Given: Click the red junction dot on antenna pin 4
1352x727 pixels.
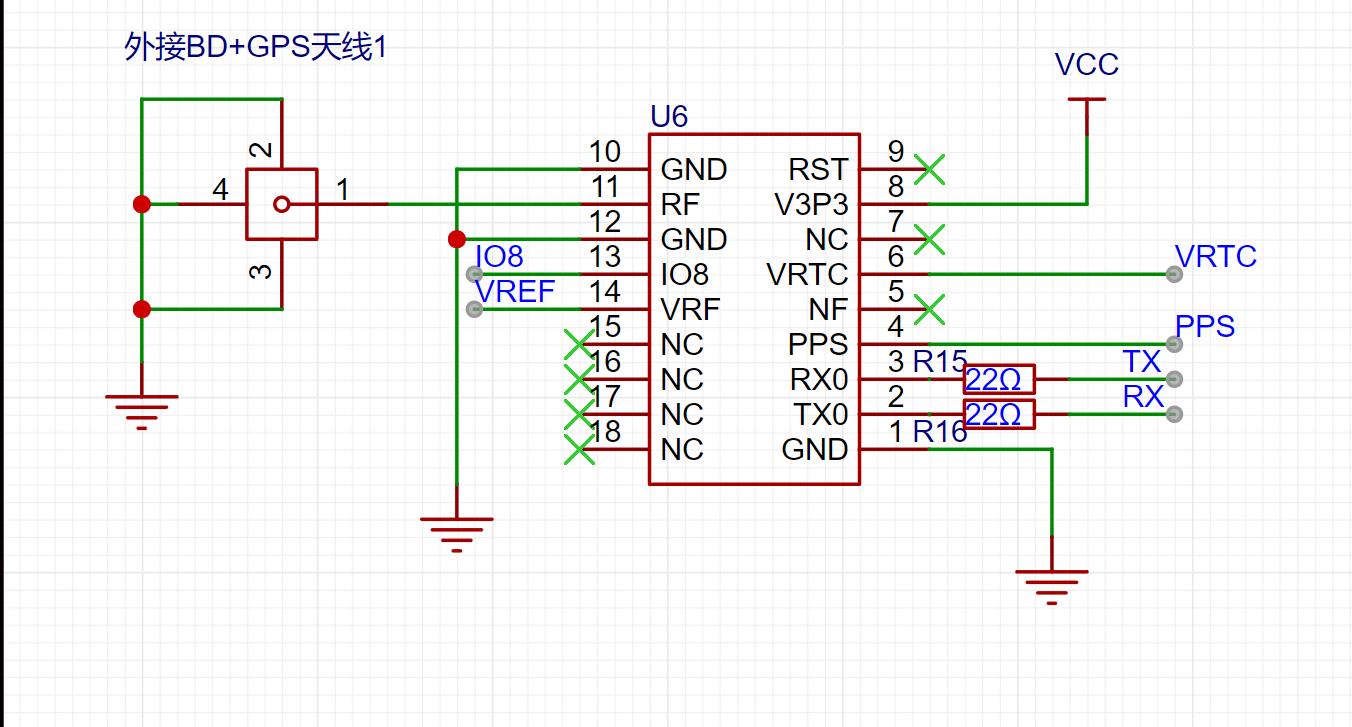Looking at the screenshot, I should tap(142, 204).
